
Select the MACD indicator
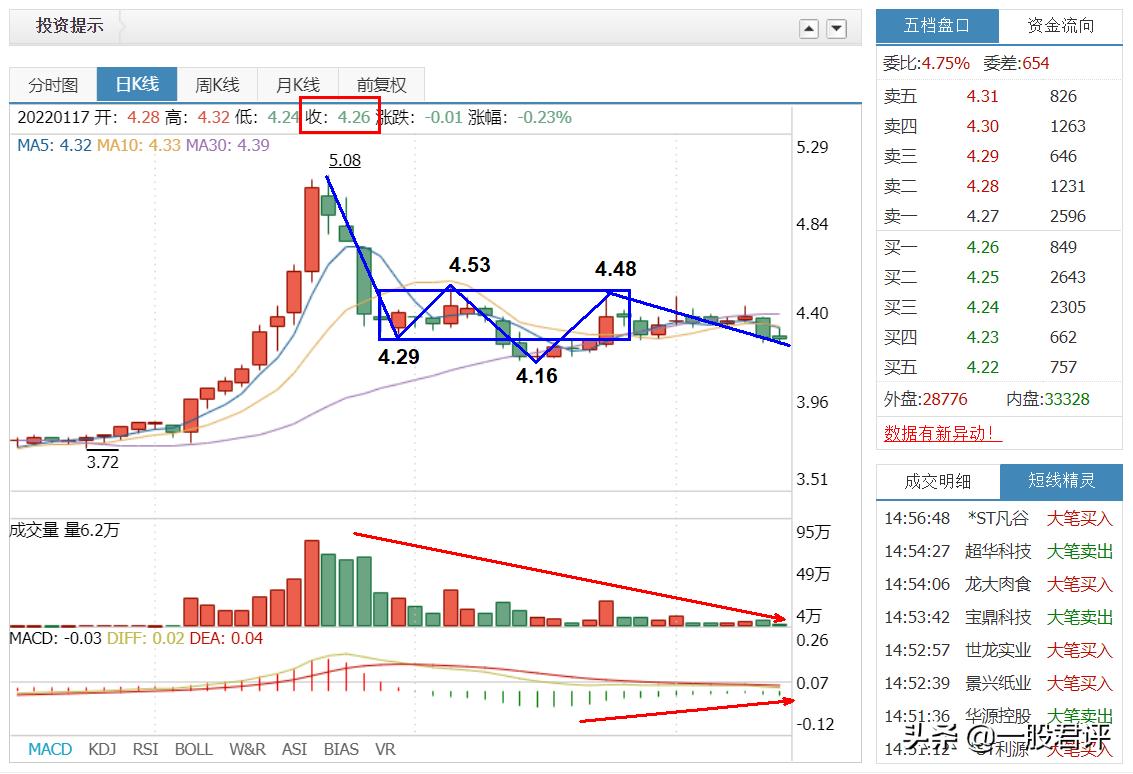[x=49, y=748]
